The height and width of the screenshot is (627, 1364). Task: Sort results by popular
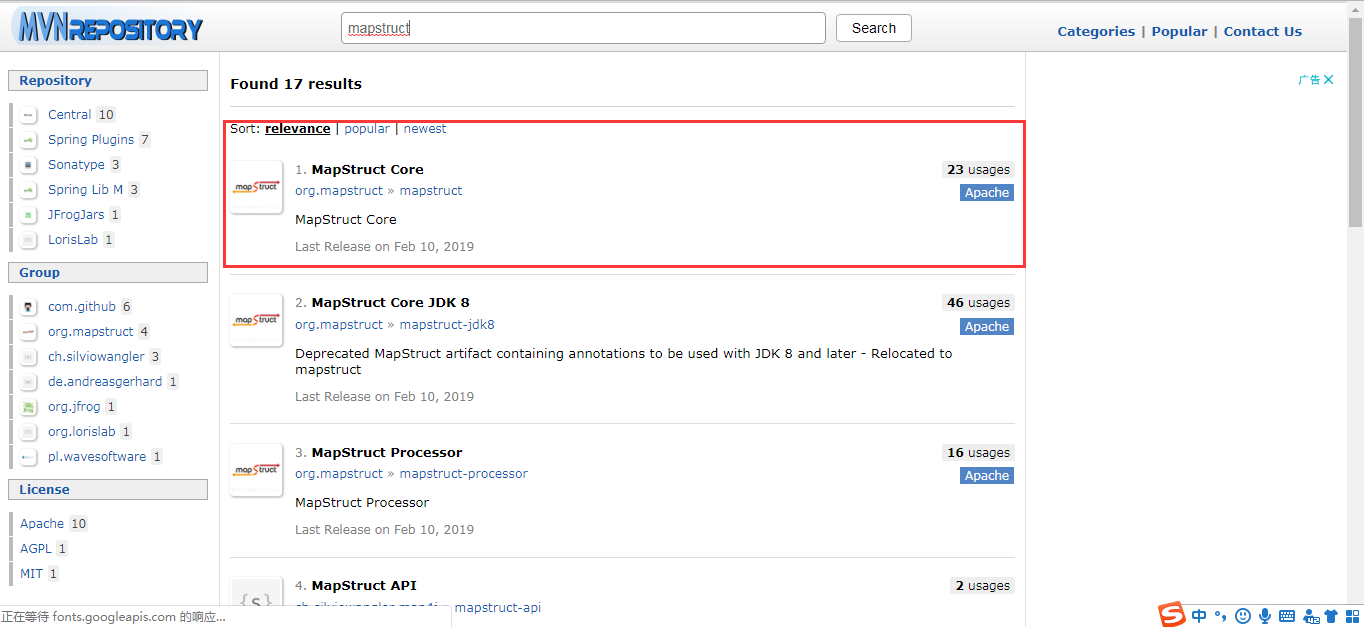coord(367,129)
